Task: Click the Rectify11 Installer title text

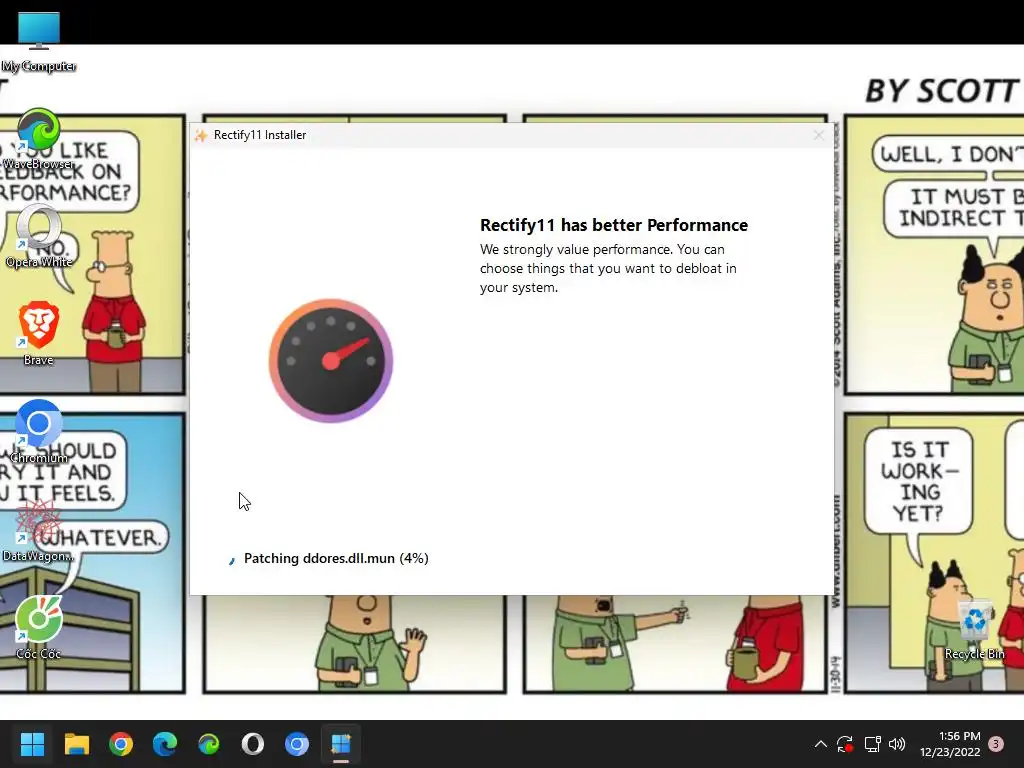Action: point(260,135)
